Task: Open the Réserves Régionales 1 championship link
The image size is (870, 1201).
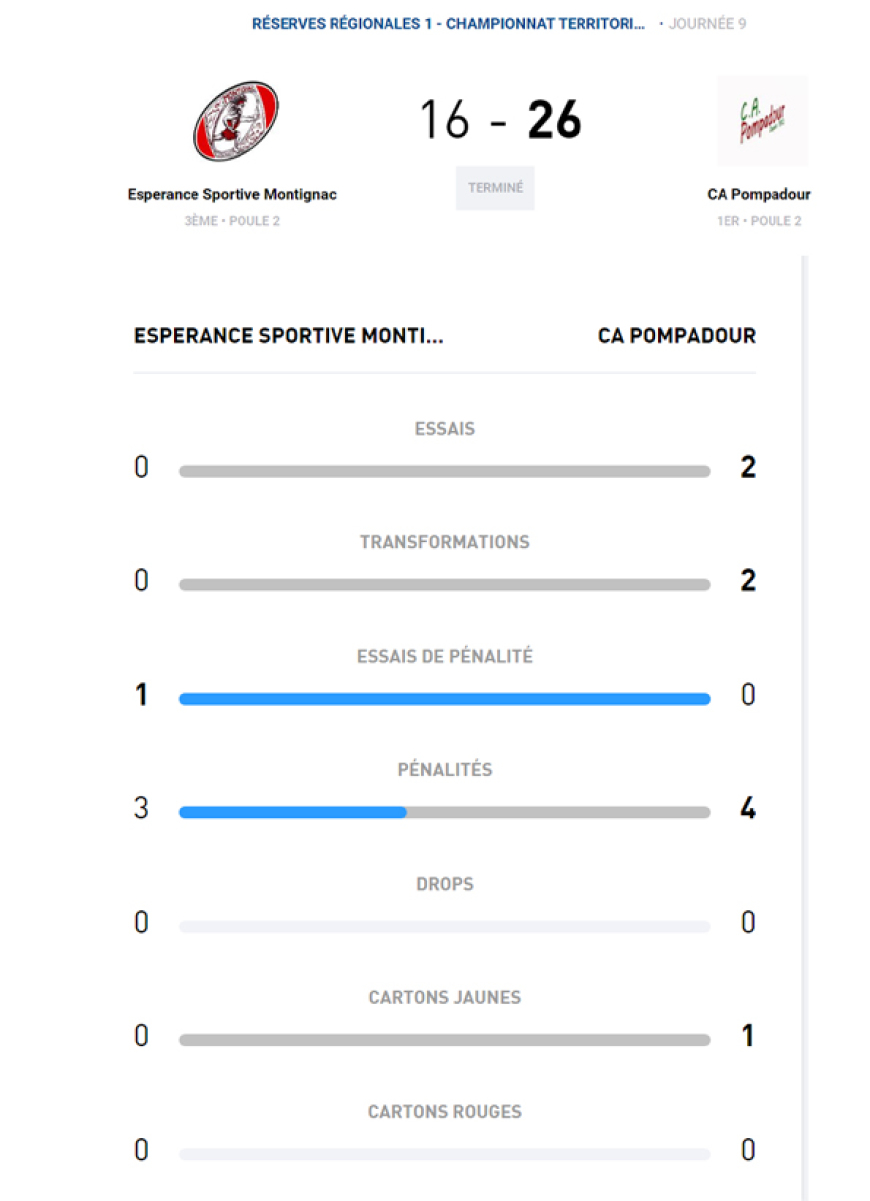Action: (448, 23)
